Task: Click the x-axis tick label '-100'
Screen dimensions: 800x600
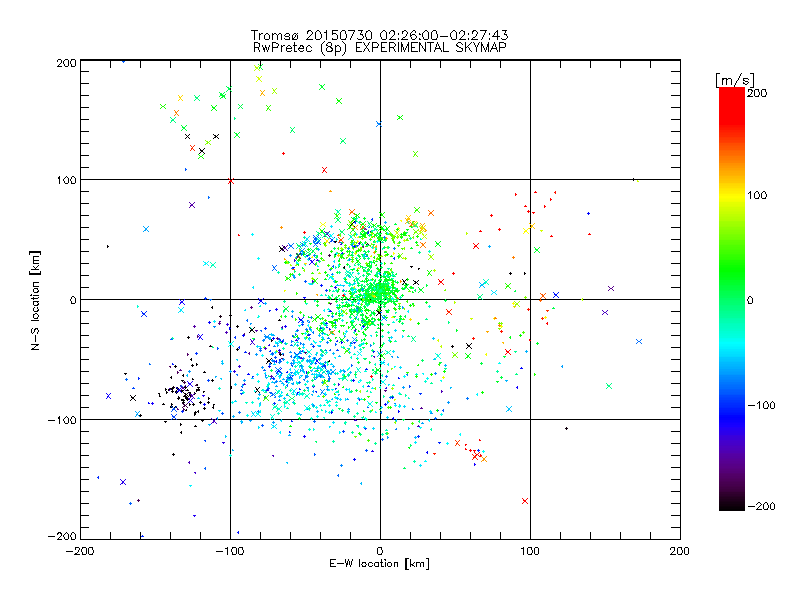Action: [230, 551]
